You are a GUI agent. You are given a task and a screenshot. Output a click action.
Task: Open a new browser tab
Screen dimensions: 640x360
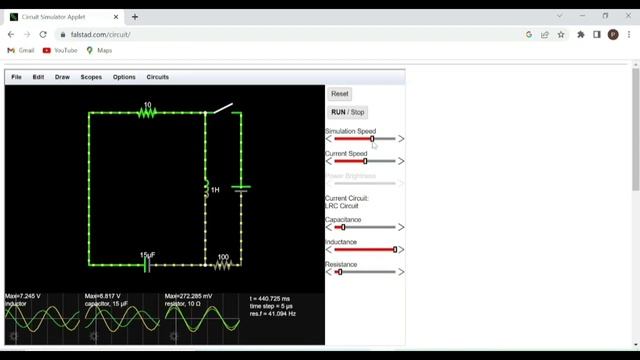tap(135, 17)
